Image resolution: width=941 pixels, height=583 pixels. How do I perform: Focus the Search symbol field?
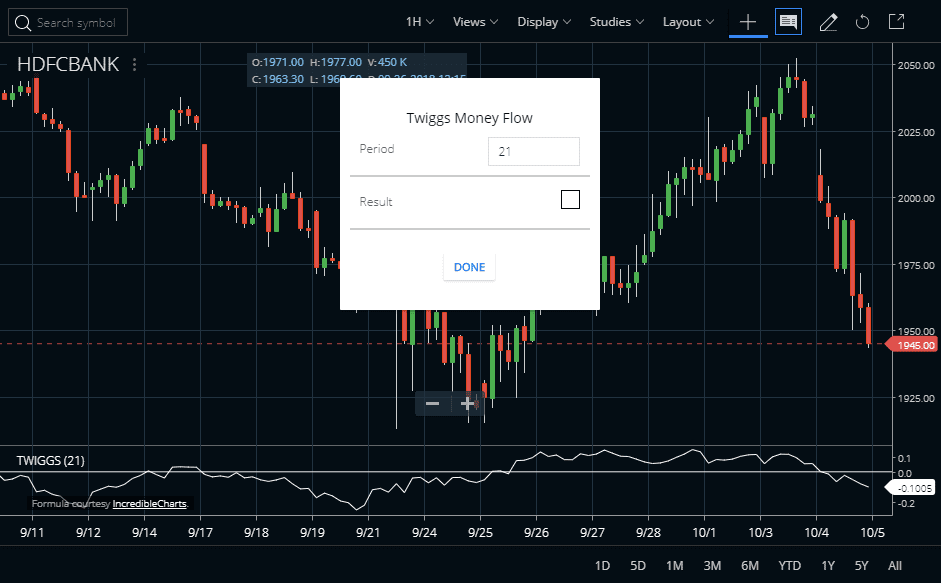68,23
